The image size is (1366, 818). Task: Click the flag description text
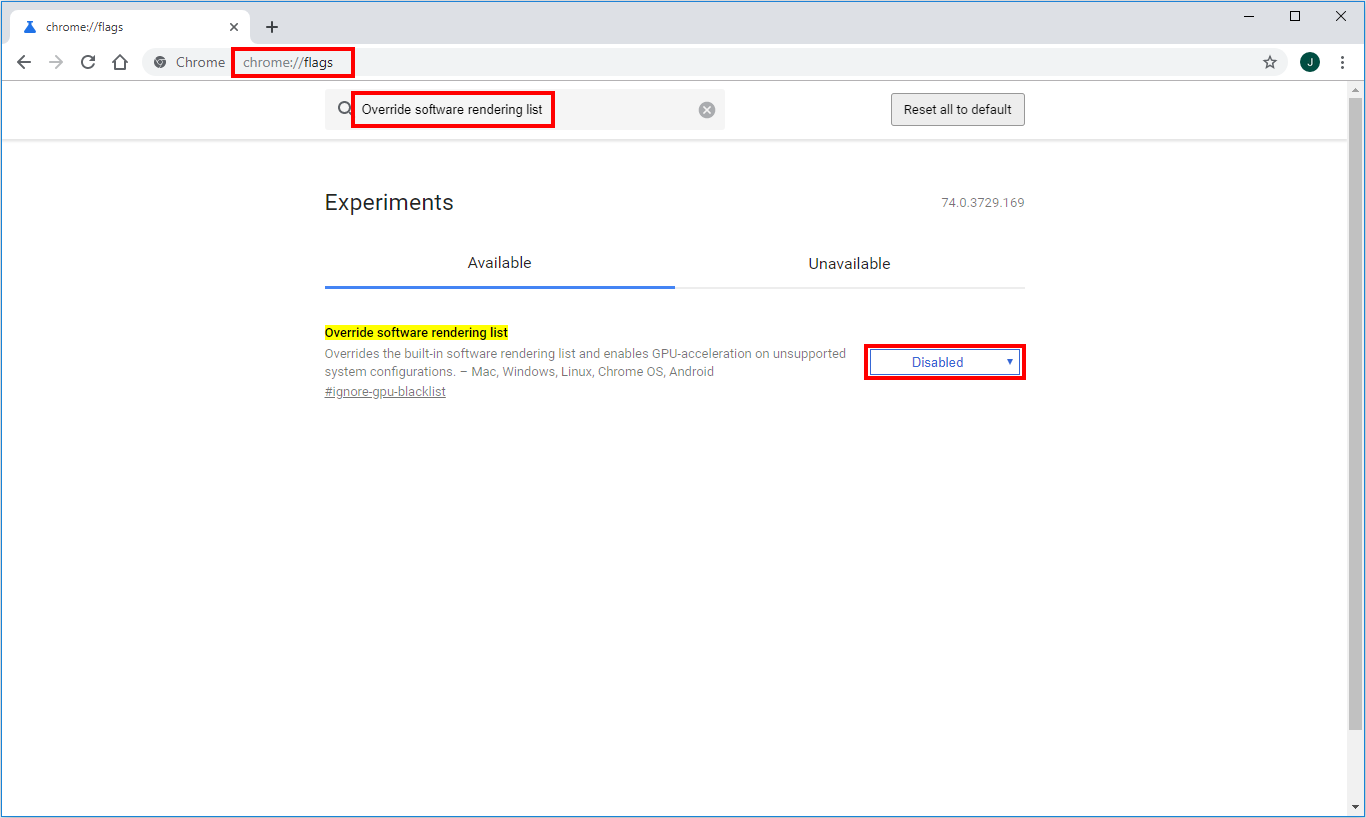(585, 362)
